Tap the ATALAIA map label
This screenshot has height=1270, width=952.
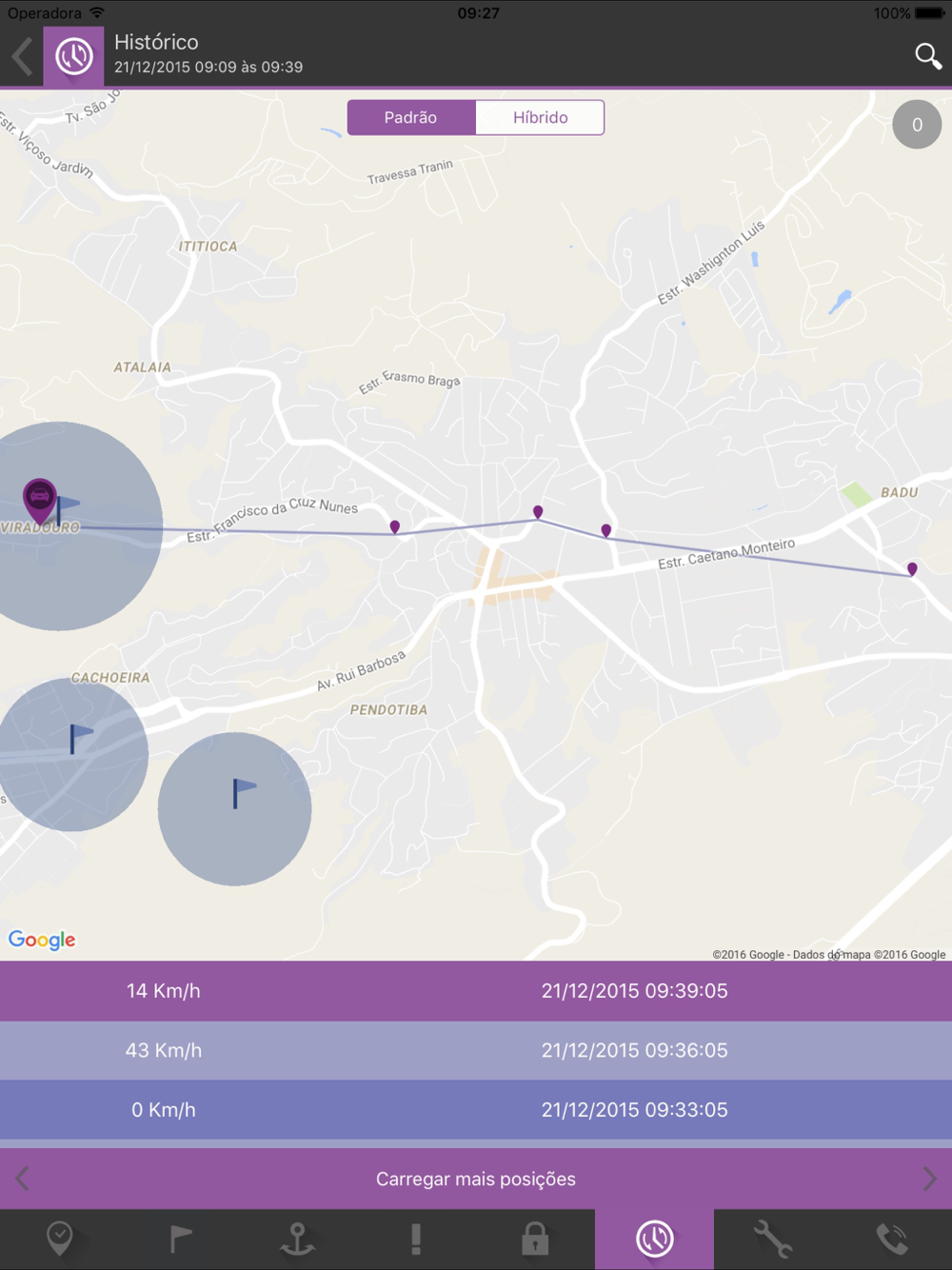[x=143, y=367]
